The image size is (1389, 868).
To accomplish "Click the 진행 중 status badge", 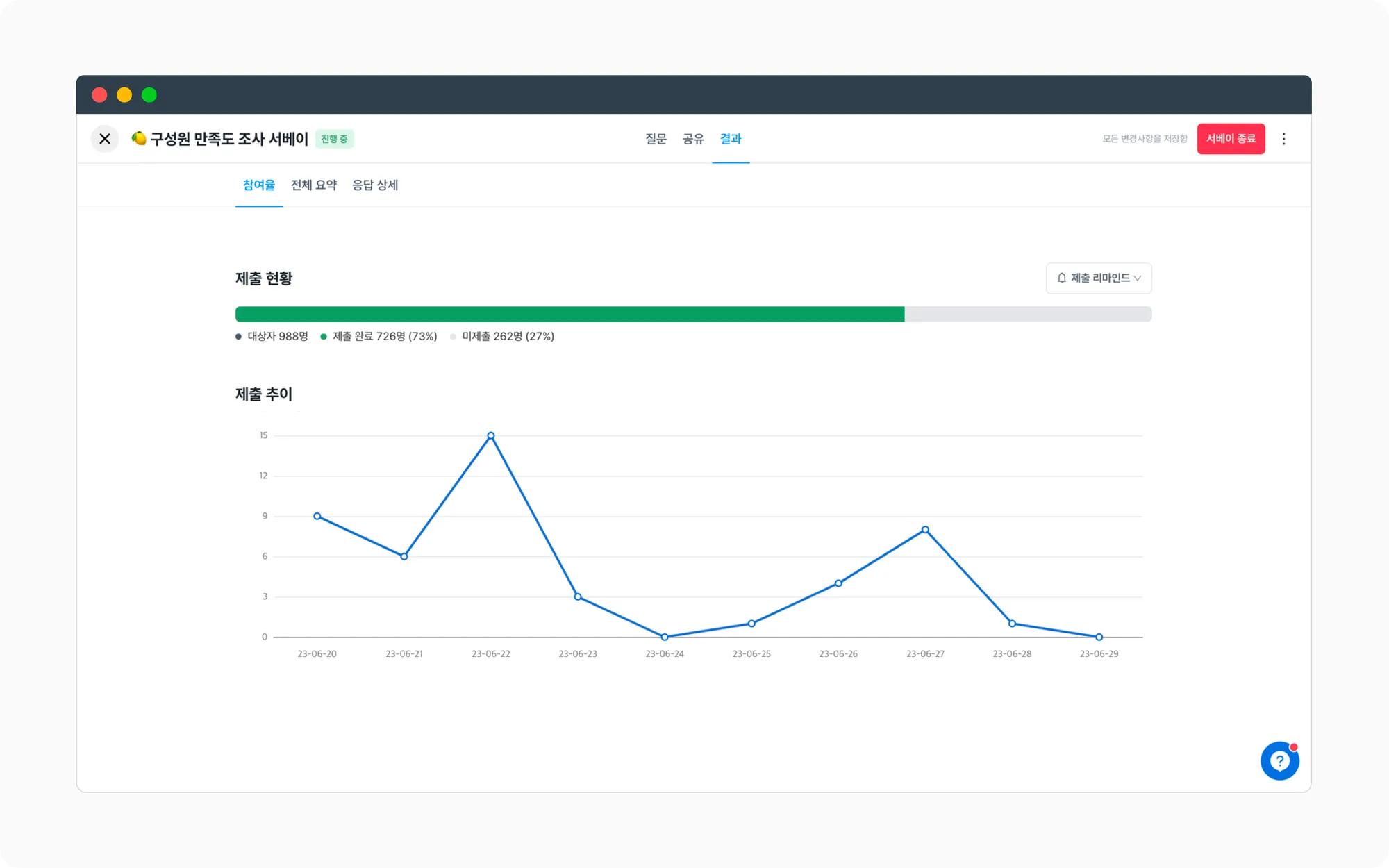I will coord(335,139).
